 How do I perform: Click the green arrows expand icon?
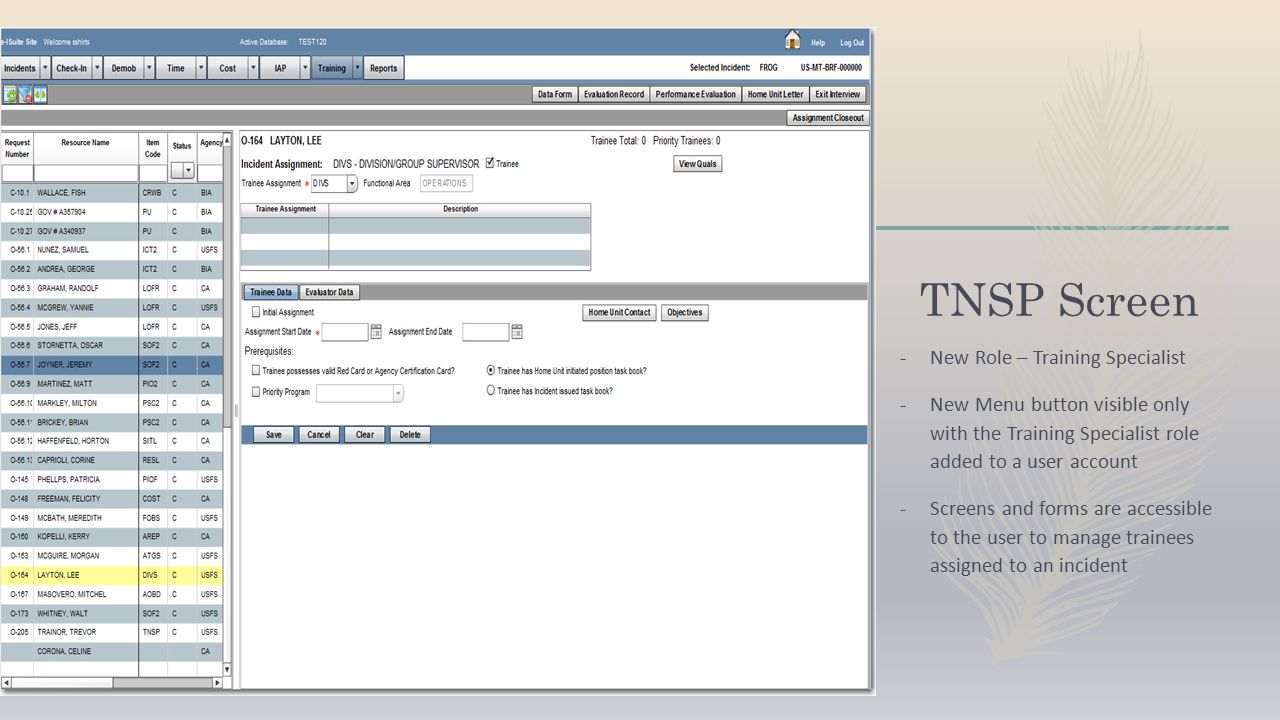coord(40,94)
